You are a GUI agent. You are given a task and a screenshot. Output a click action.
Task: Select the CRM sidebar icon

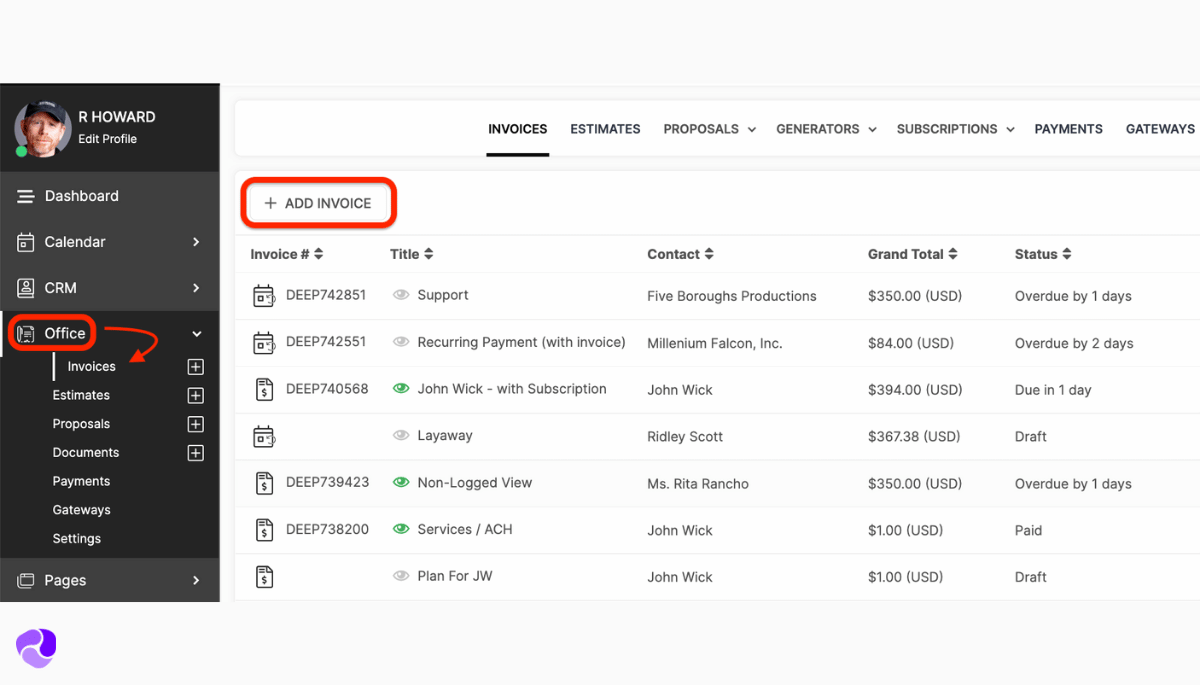27,287
